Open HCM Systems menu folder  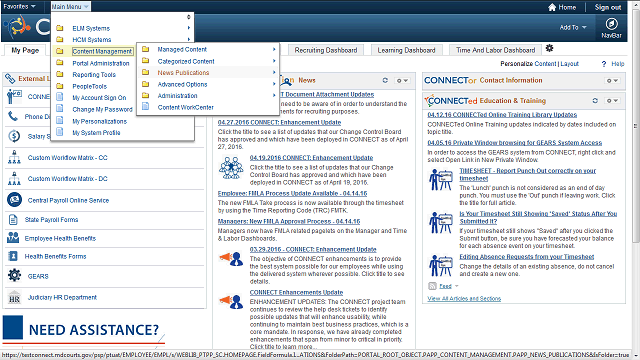coord(92,40)
